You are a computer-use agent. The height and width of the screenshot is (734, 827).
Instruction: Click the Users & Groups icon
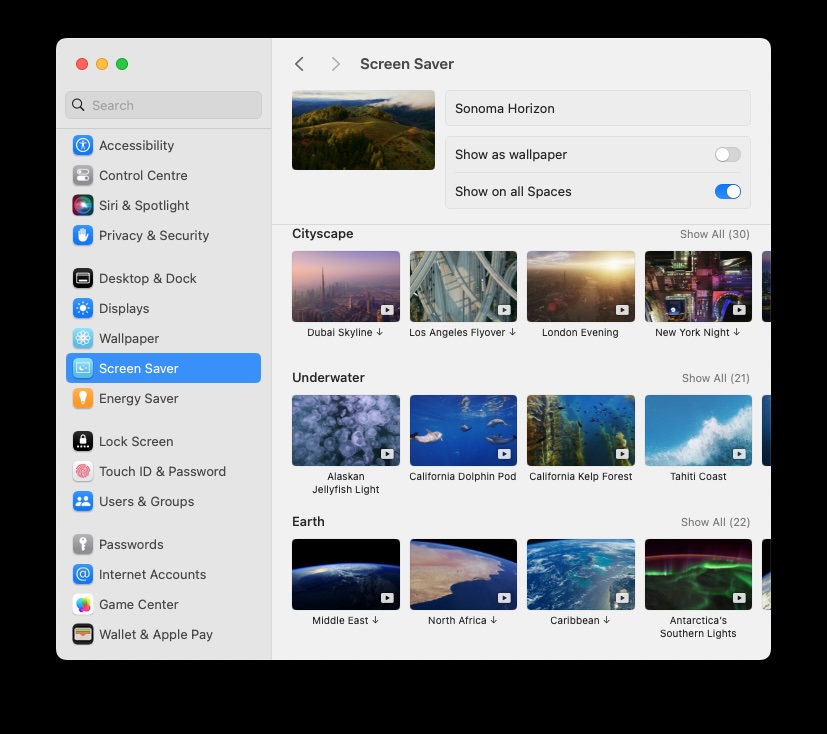tap(83, 501)
